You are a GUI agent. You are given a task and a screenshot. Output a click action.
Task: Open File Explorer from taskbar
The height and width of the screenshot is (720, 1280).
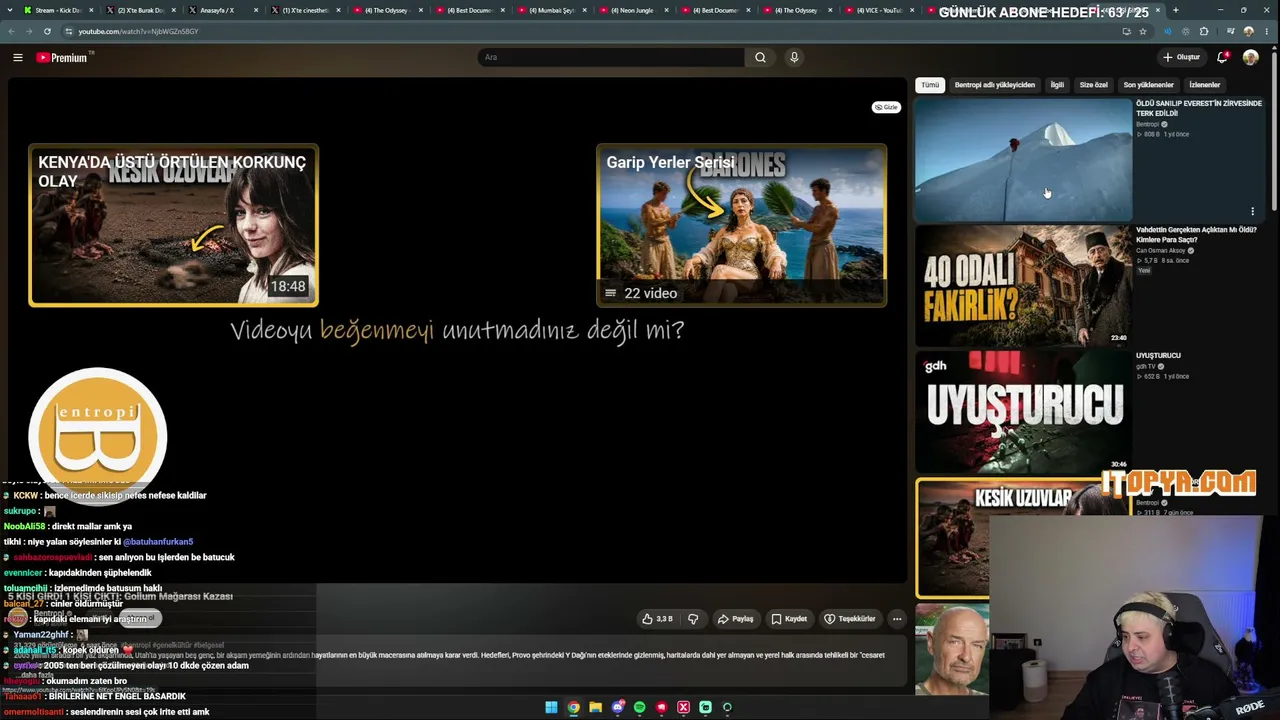coord(595,707)
